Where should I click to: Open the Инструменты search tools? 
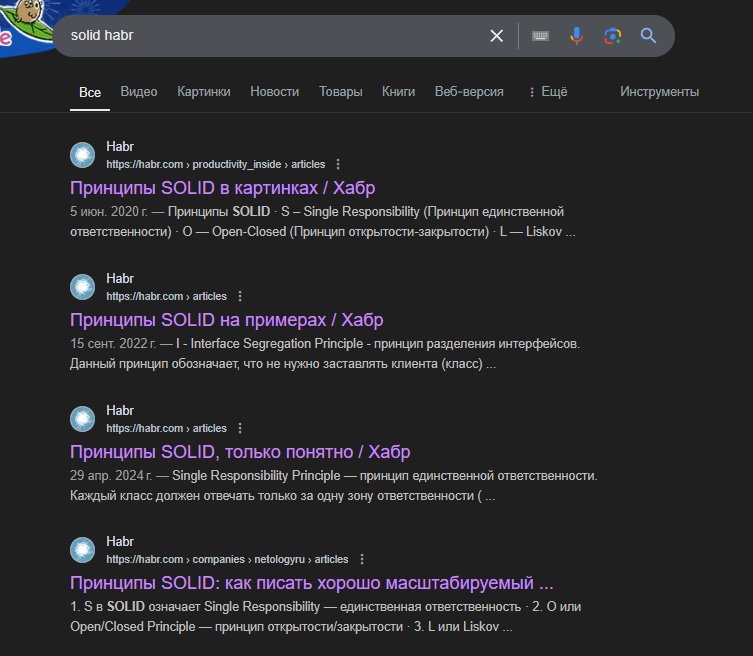tap(659, 91)
